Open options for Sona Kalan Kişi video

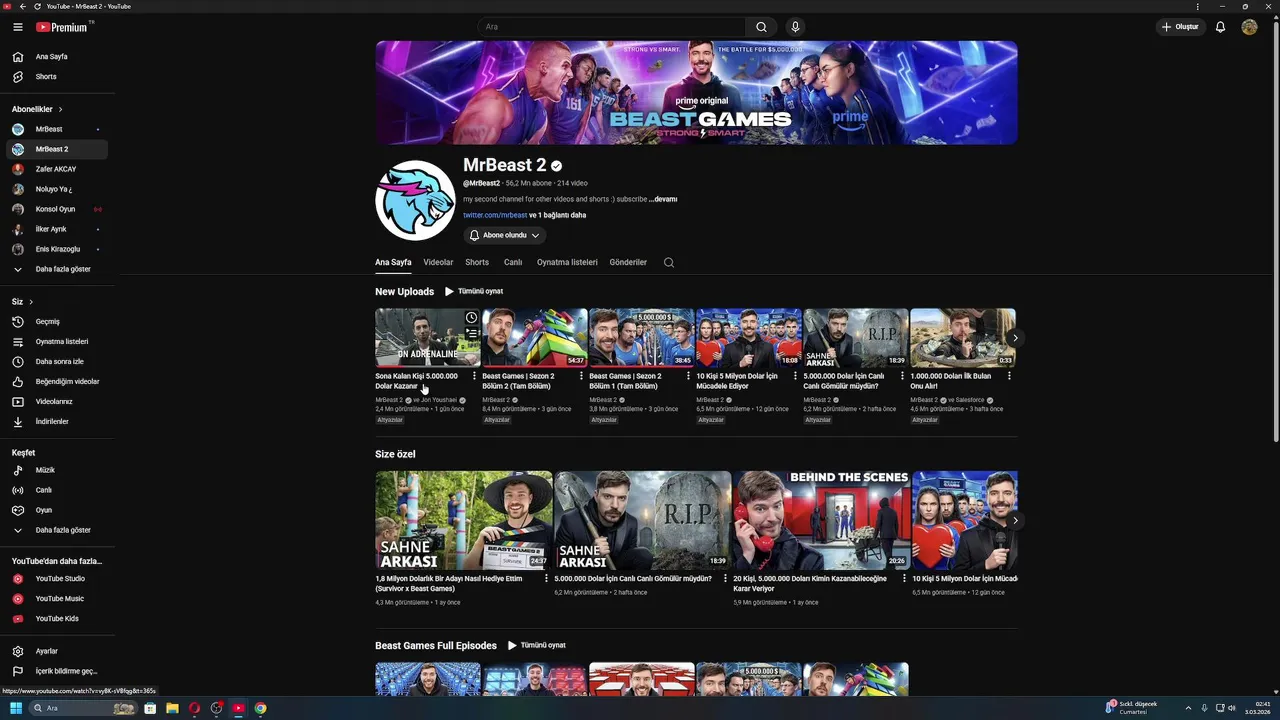[x=474, y=376]
